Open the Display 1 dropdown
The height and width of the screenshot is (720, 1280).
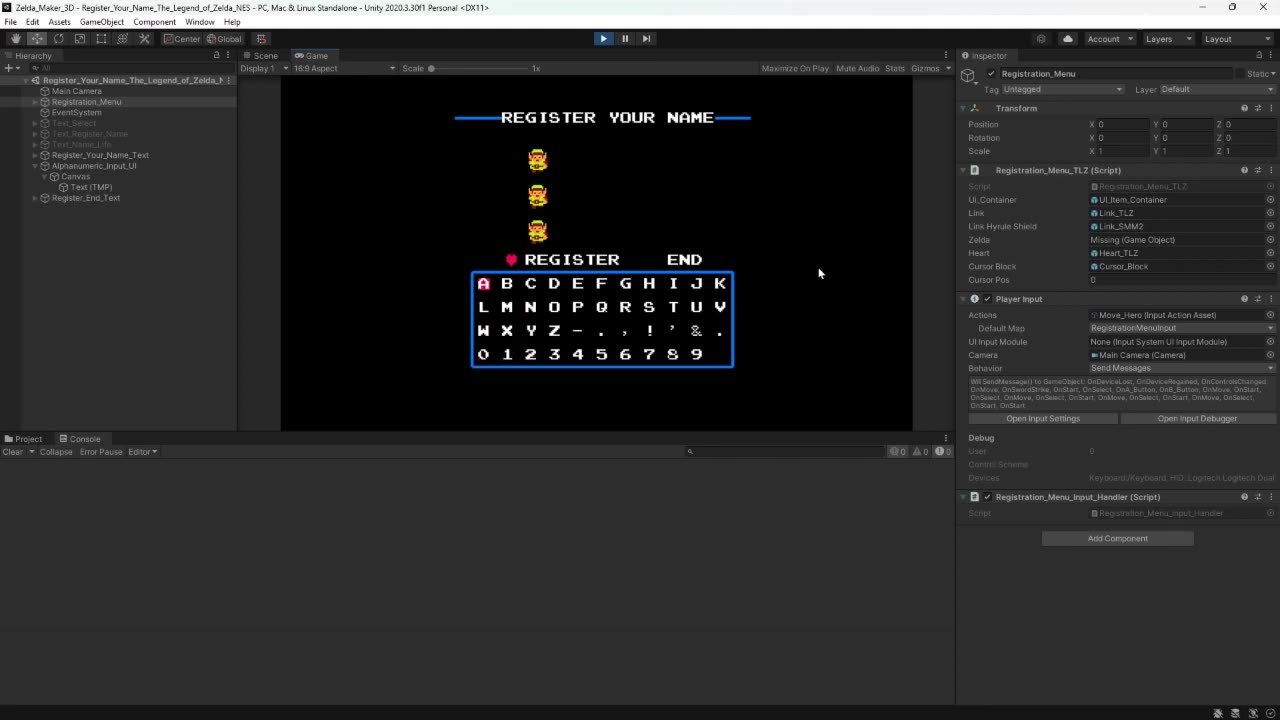click(x=263, y=68)
